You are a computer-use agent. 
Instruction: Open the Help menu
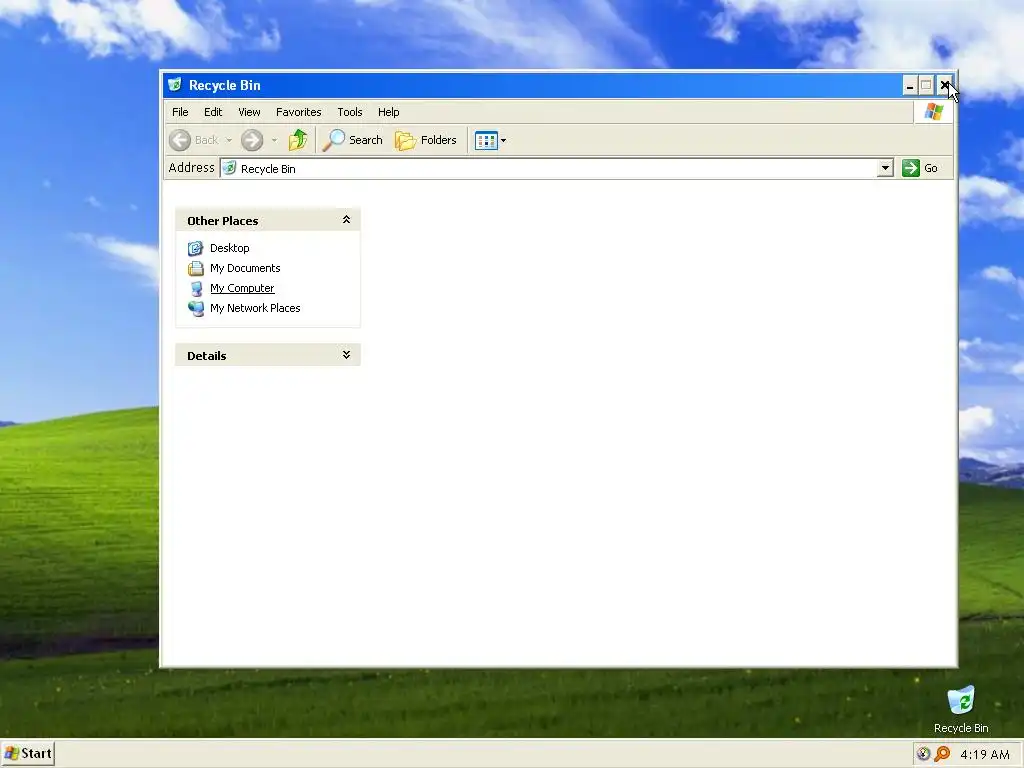click(x=389, y=112)
